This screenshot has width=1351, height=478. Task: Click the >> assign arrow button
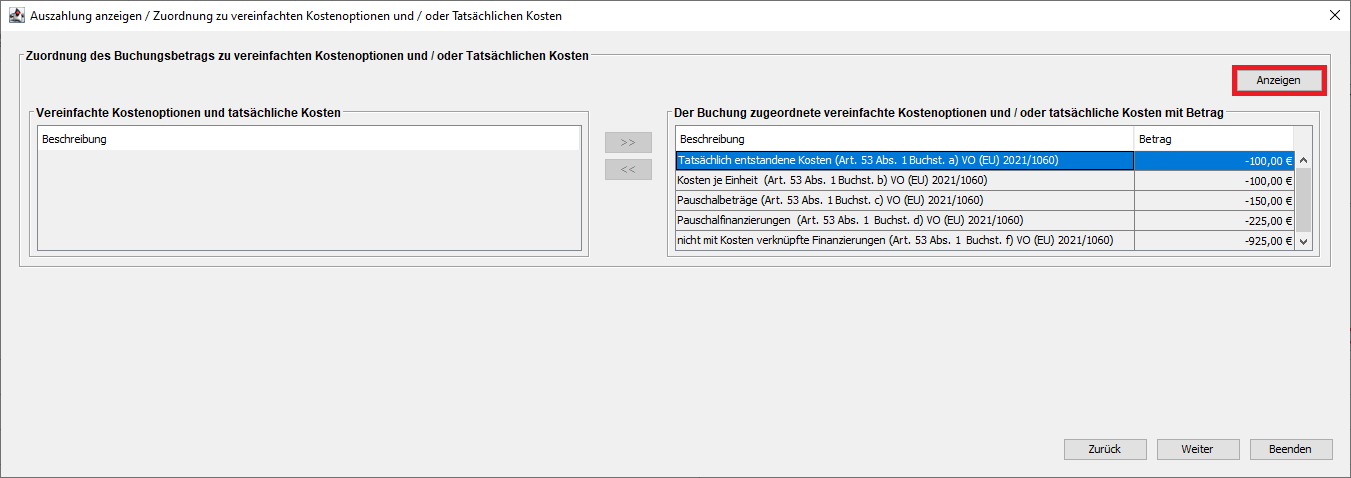628,142
